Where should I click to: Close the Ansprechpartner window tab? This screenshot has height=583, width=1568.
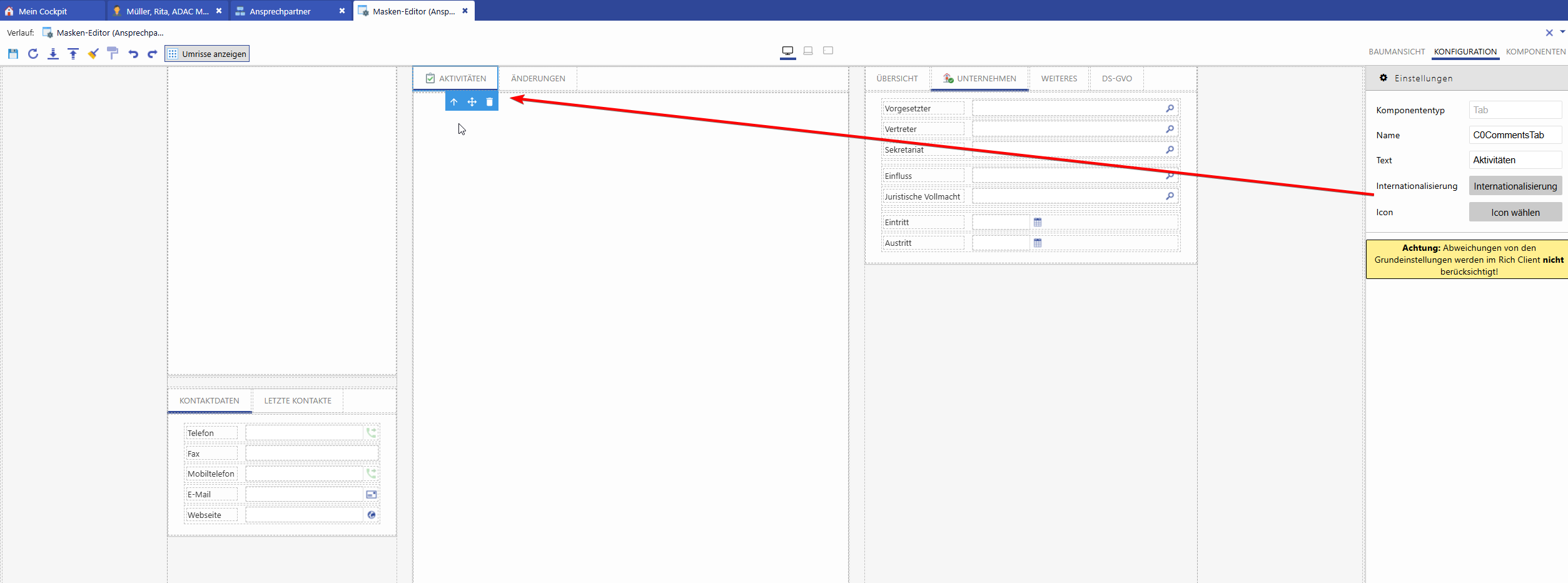coord(342,11)
